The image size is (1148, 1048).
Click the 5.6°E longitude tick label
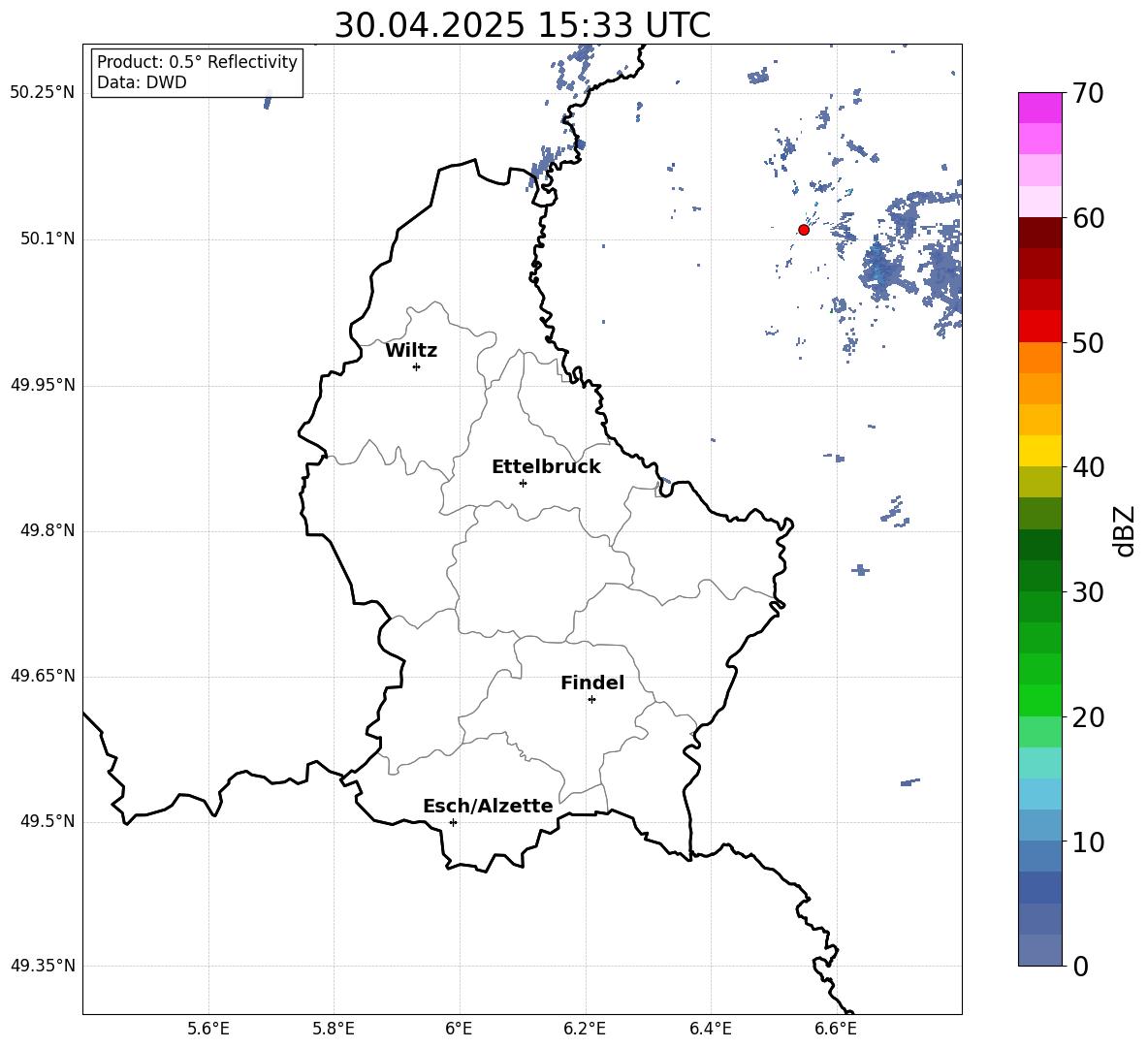point(208,1029)
